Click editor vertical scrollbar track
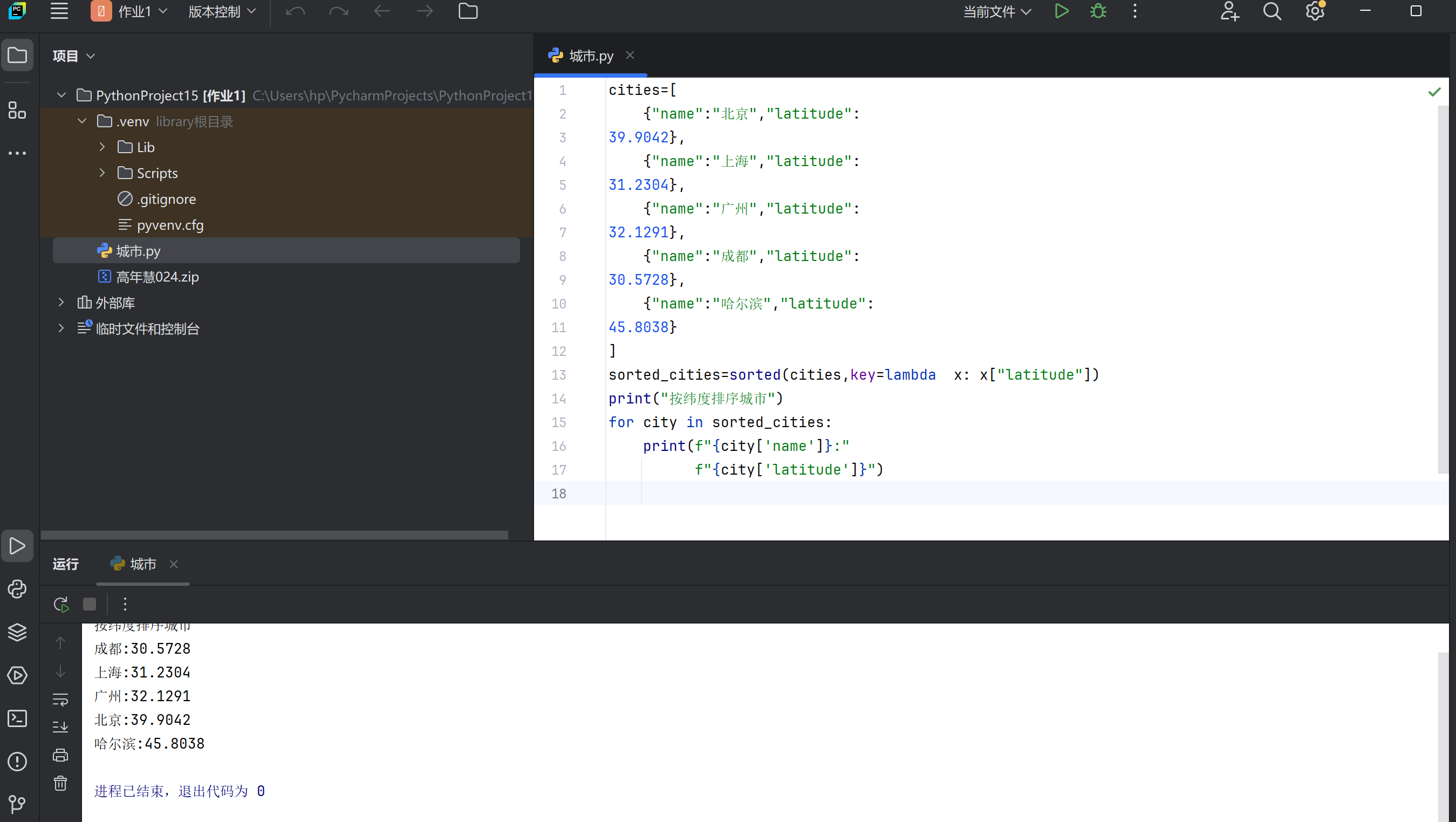The image size is (1456, 822). (x=1443, y=289)
